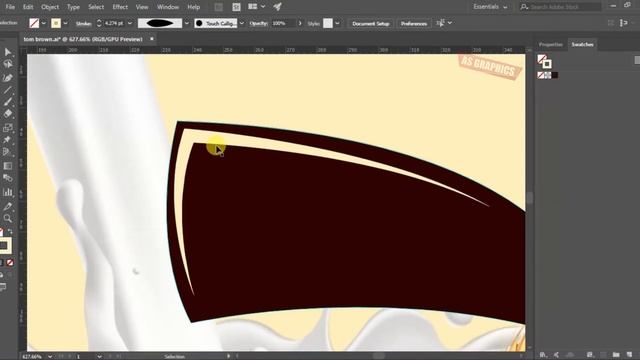Click the Opacity label link
This screenshot has width=640, height=360.
[258, 24]
